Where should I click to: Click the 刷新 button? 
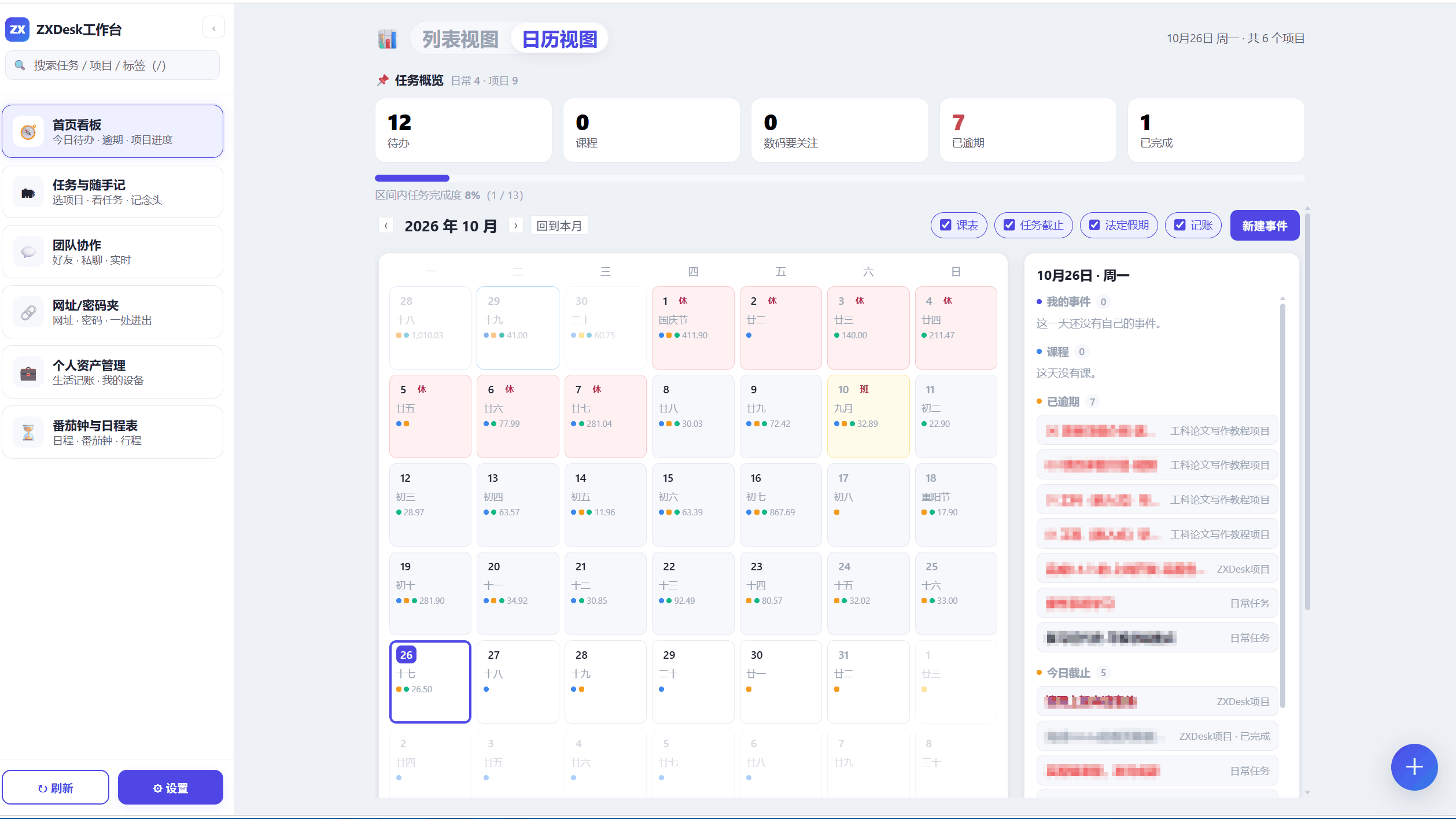56,788
